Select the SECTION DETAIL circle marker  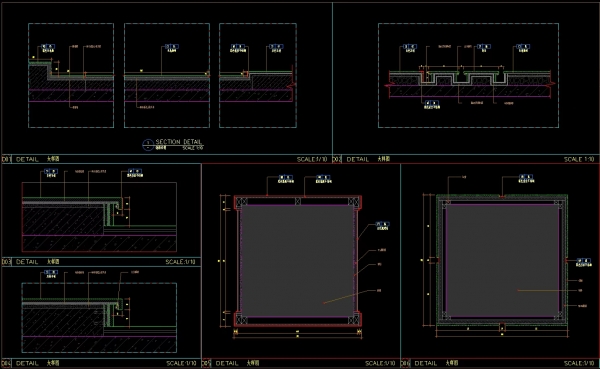(148, 145)
